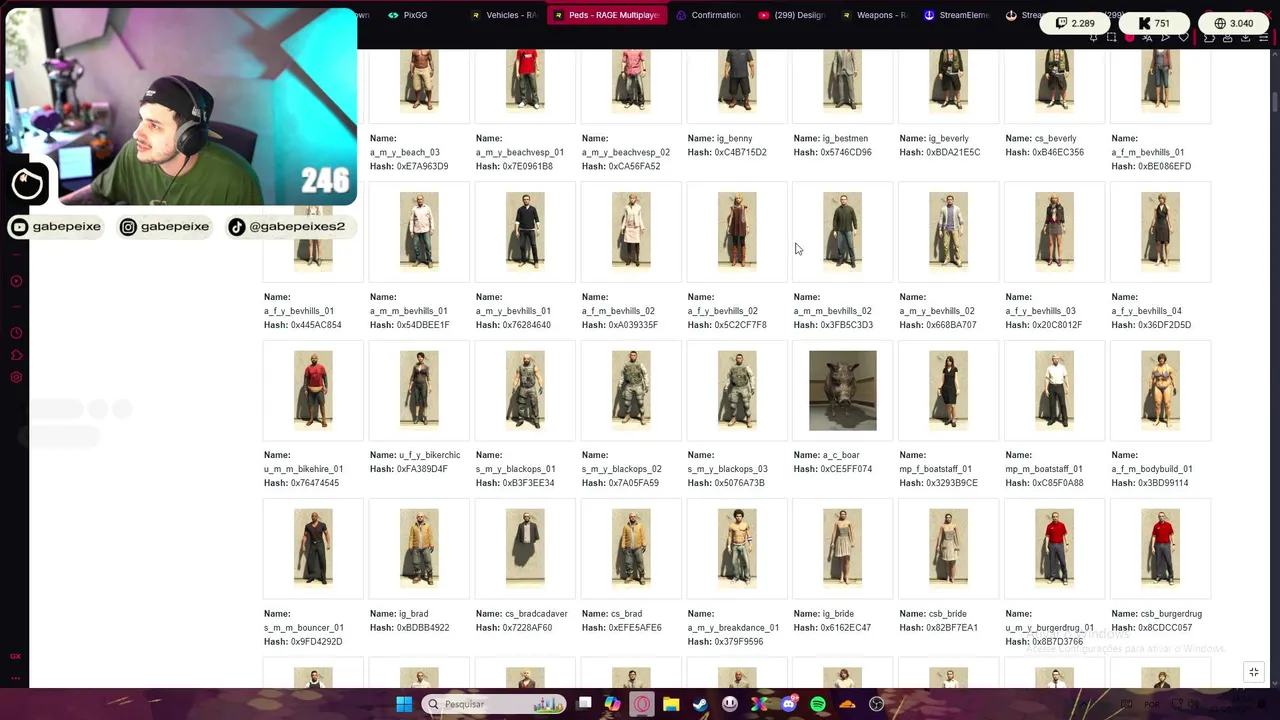Open the History clock icon in sidebar
Viewport: 1280px width, 720px height.
(x=16, y=333)
